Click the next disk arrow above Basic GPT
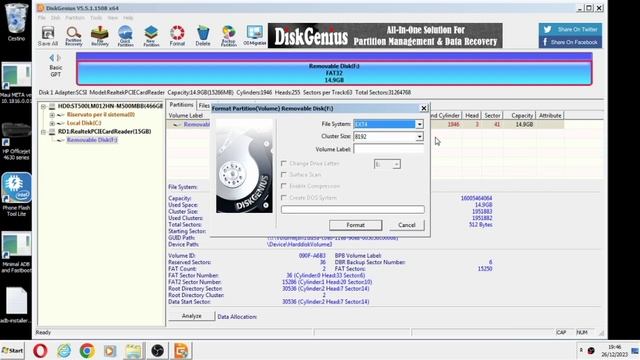 59,58
